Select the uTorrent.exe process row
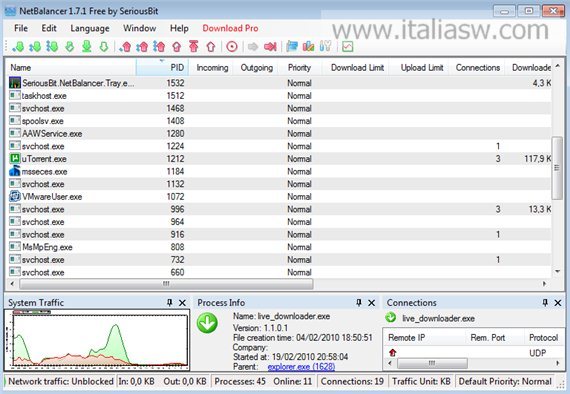Image resolution: width=570 pixels, height=394 pixels. [279, 159]
